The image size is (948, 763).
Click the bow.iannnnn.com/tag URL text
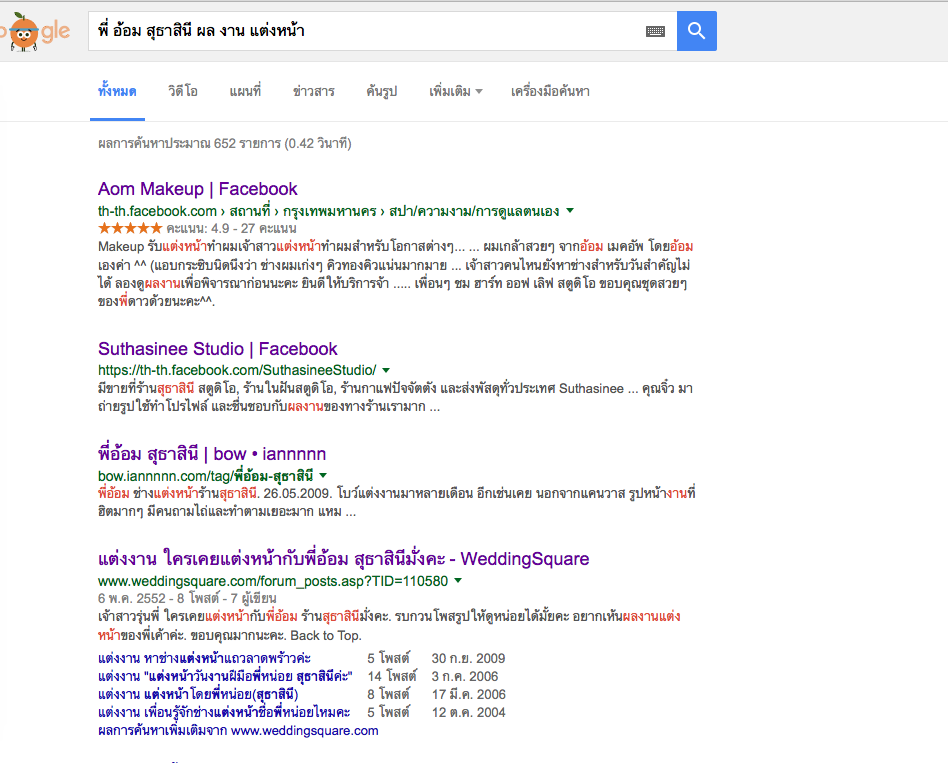206,476
